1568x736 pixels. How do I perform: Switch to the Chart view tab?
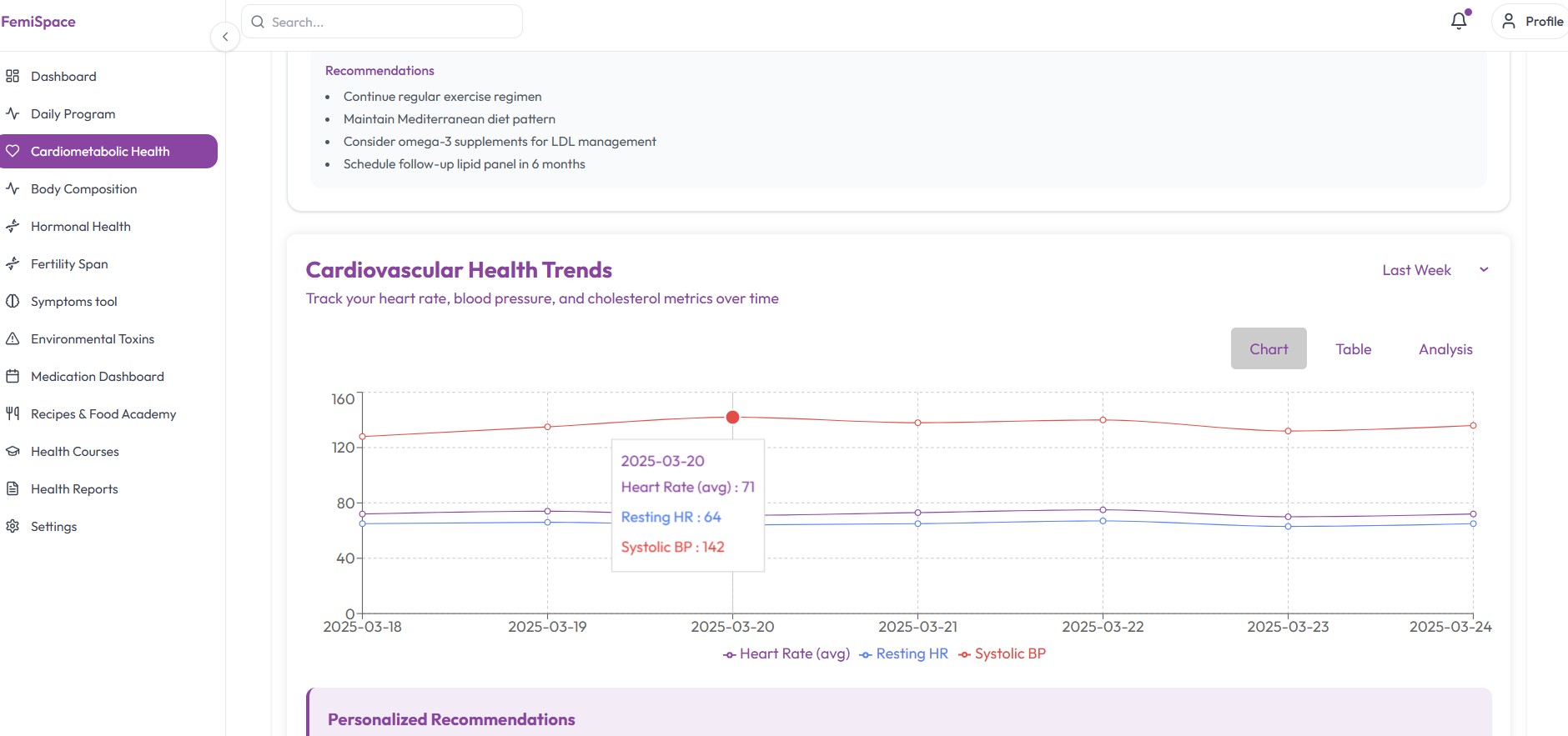click(x=1269, y=348)
